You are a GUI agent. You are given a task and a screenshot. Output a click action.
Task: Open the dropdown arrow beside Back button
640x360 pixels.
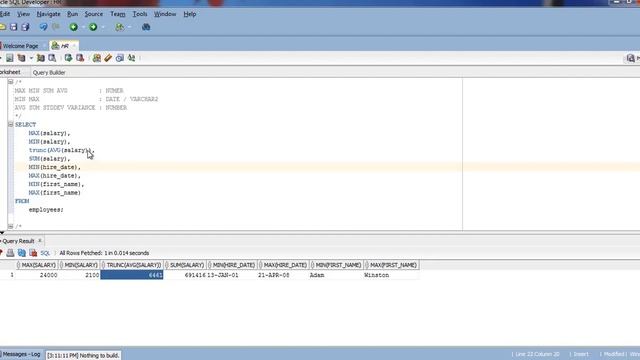tap(83, 27)
